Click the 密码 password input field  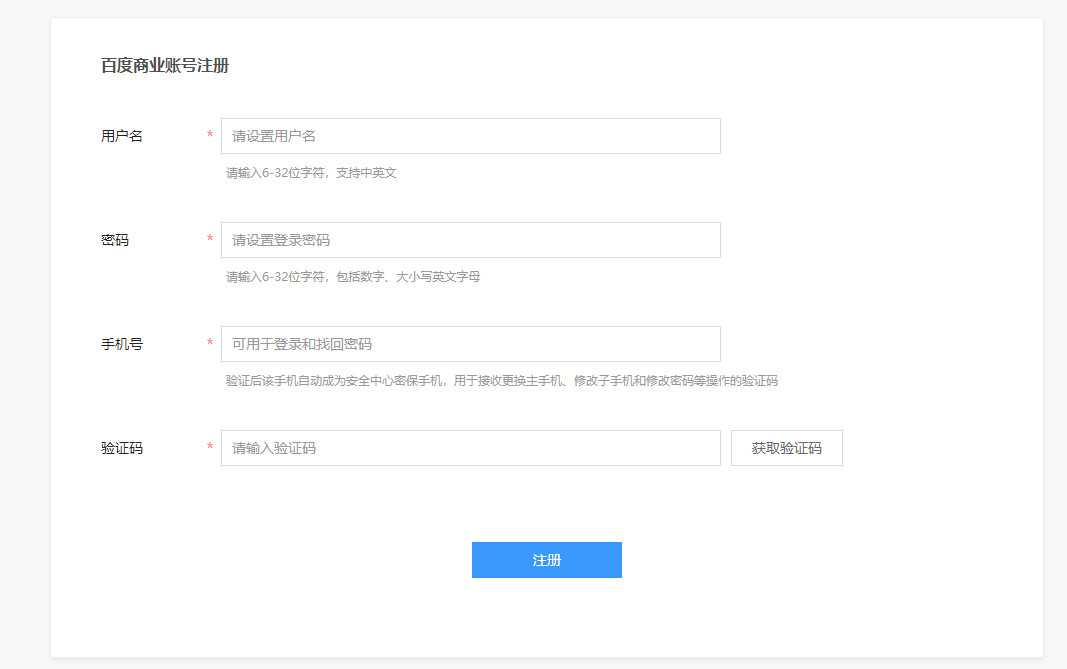click(470, 240)
